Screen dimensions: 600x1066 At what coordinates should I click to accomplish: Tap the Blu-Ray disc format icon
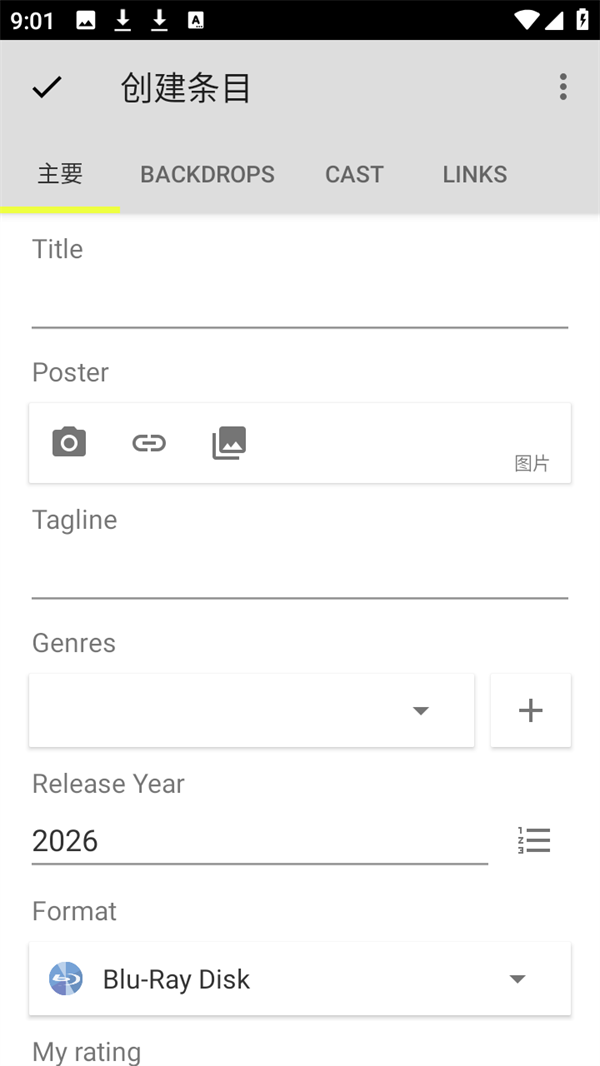(x=66, y=979)
